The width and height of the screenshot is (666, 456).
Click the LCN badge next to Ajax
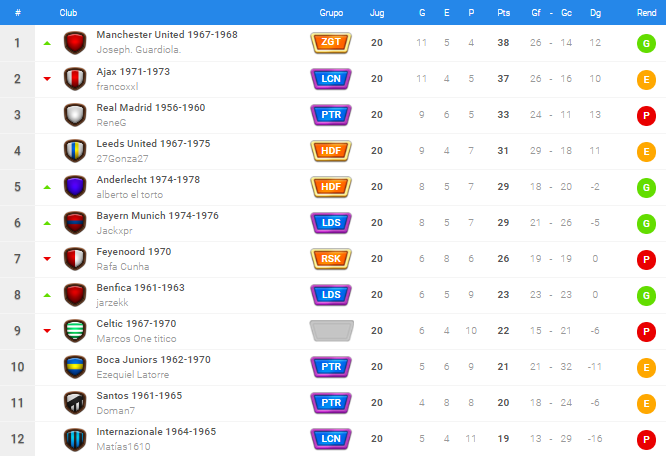click(331, 79)
